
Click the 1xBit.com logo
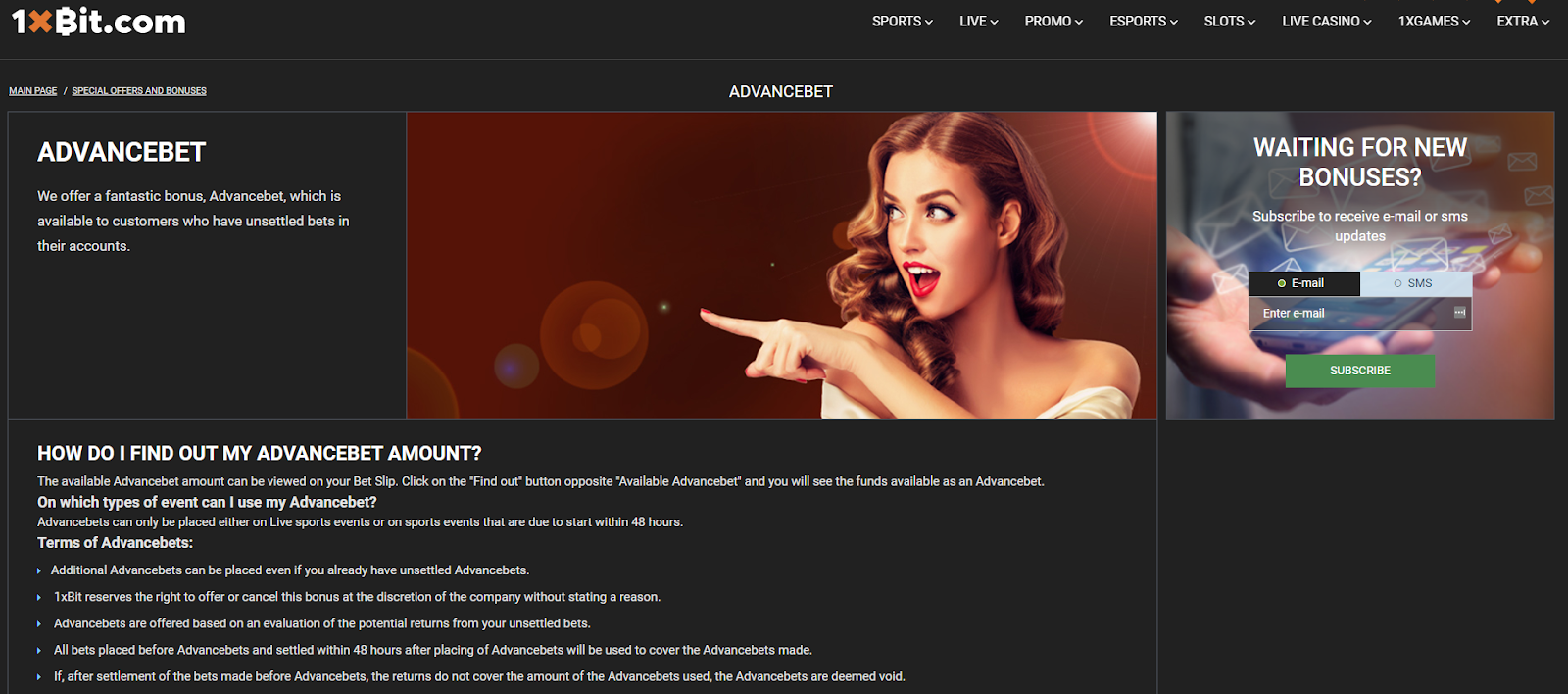[x=98, y=21]
